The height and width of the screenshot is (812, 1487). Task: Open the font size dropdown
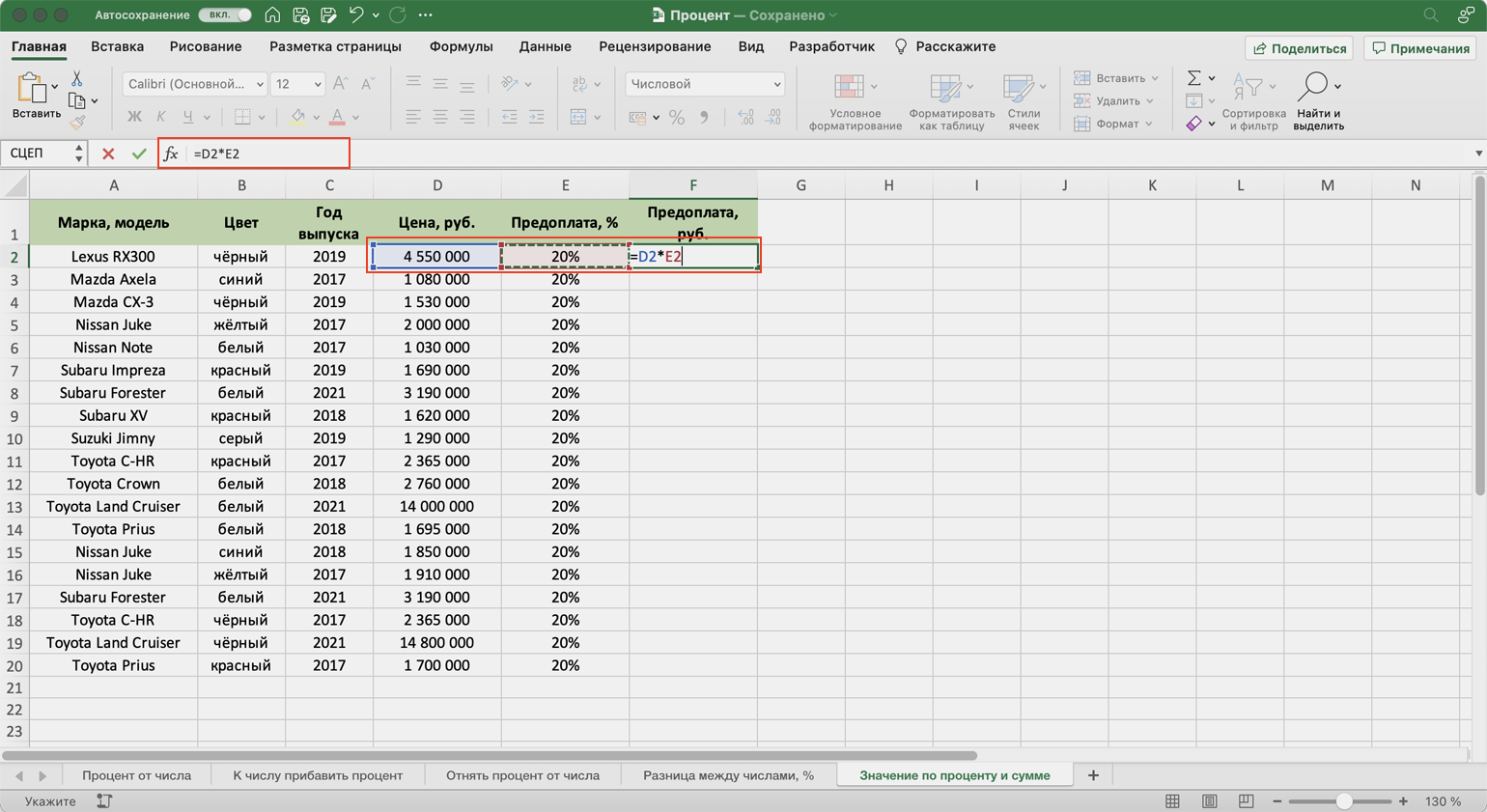click(x=317, y=84)
